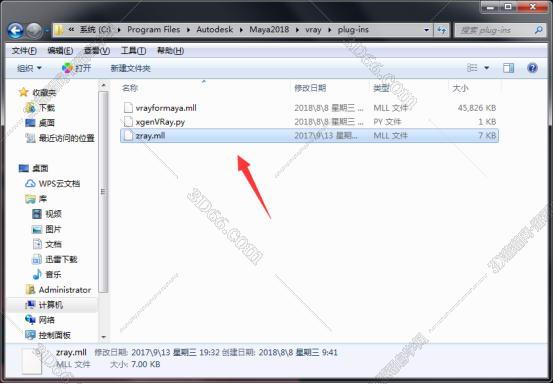Click the back navigation arrow button
The width and height of the screenshot is (553, 384).
coord(16,31)
